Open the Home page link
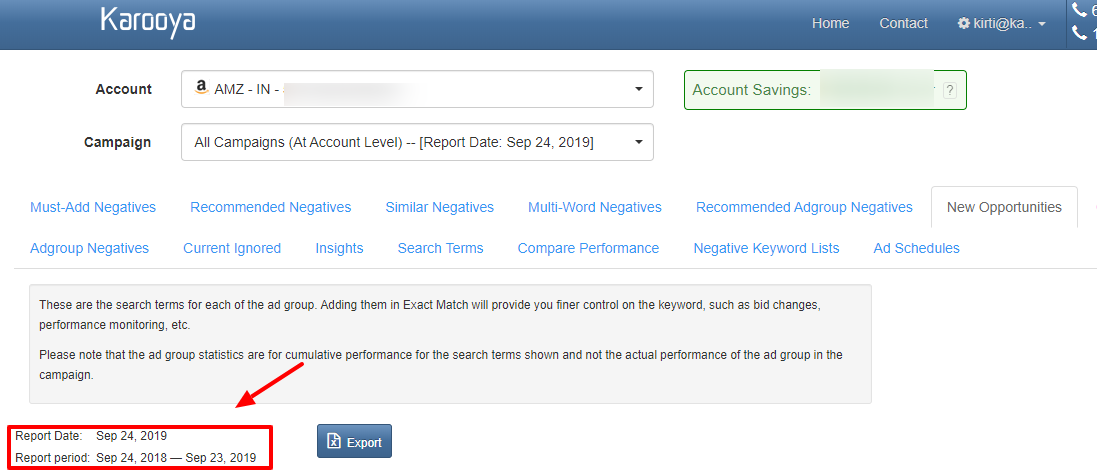 click(830, 24)
